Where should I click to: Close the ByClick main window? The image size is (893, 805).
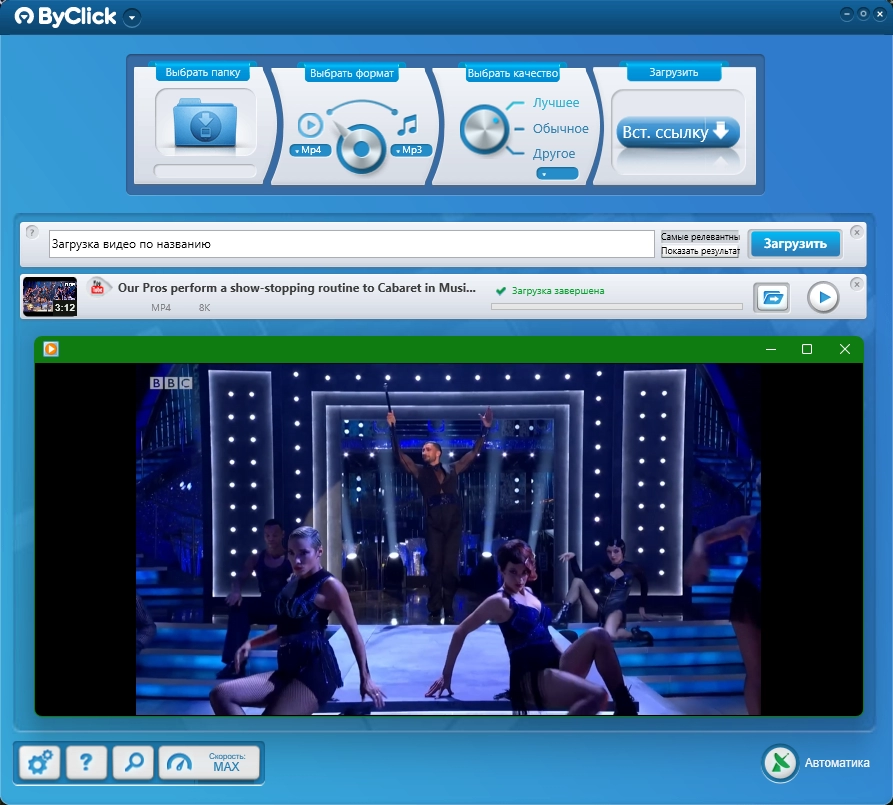pyautogui.click(x=880, y=14)
